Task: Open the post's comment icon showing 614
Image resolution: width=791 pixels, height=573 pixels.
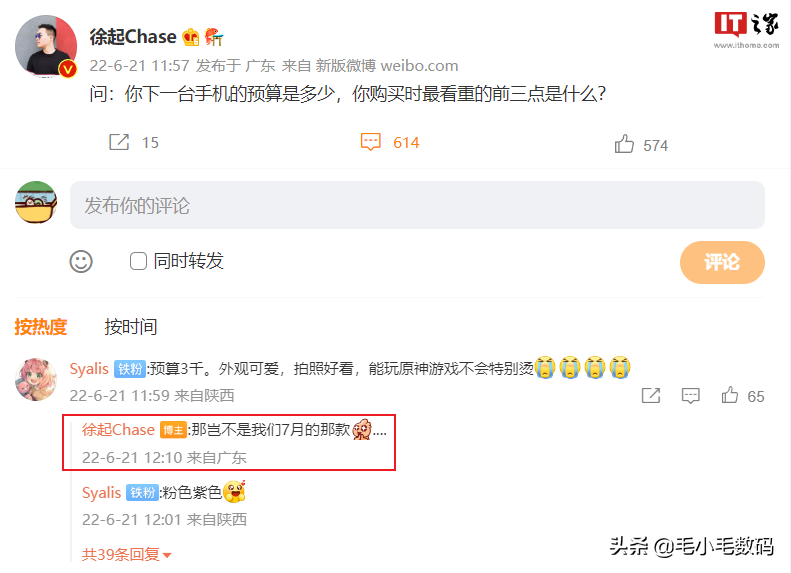Action: (370, 142)
